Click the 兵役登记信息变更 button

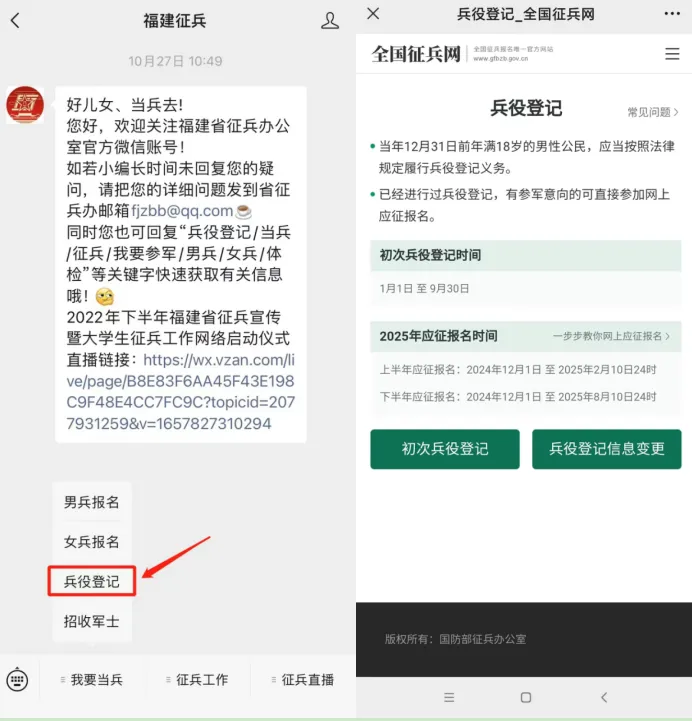(606, 449)
